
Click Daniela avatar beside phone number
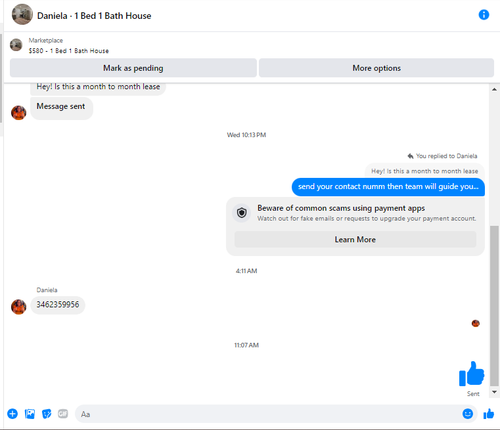click(19, 307)
